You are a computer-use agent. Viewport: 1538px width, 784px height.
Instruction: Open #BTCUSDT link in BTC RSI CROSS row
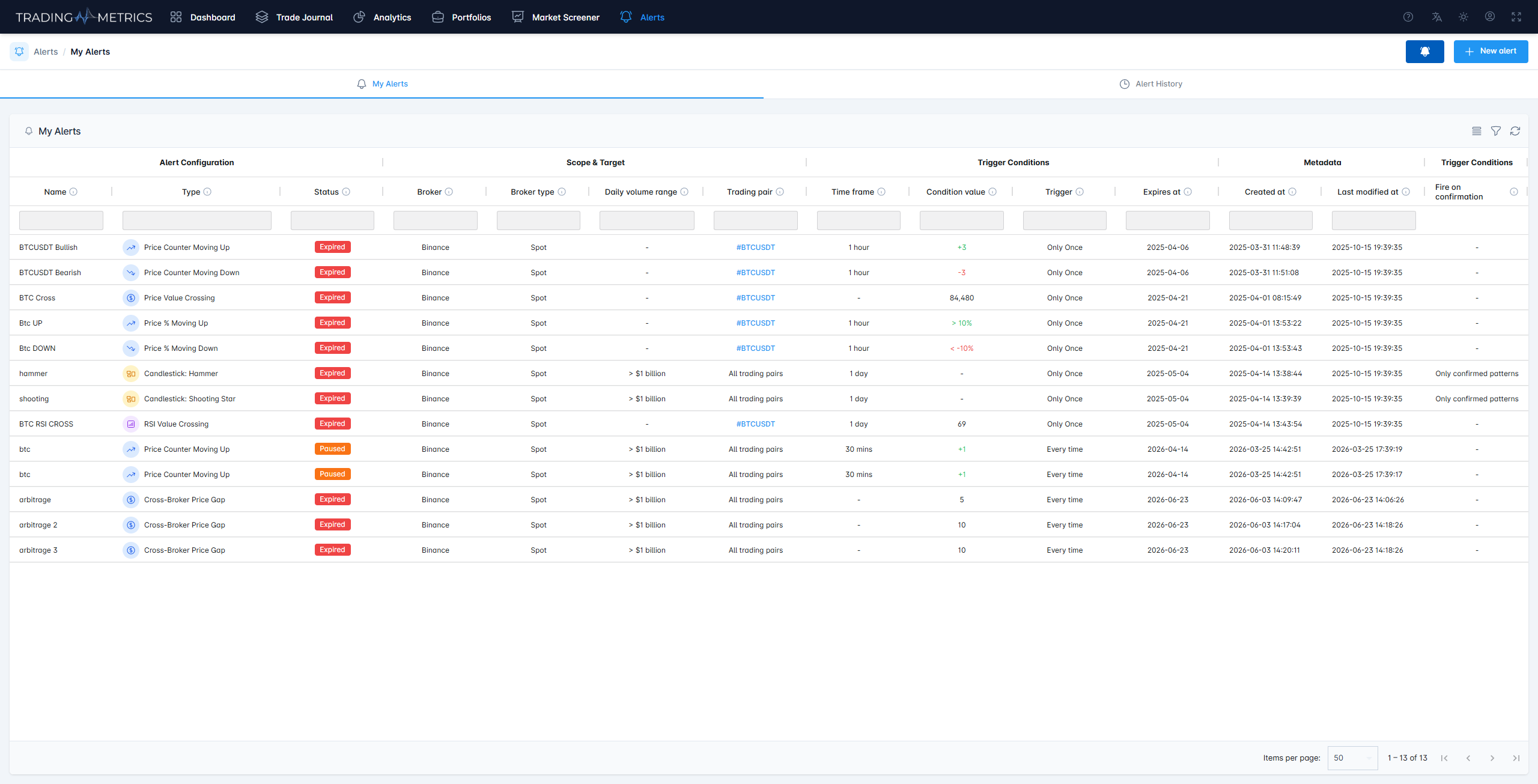(756, 424)
